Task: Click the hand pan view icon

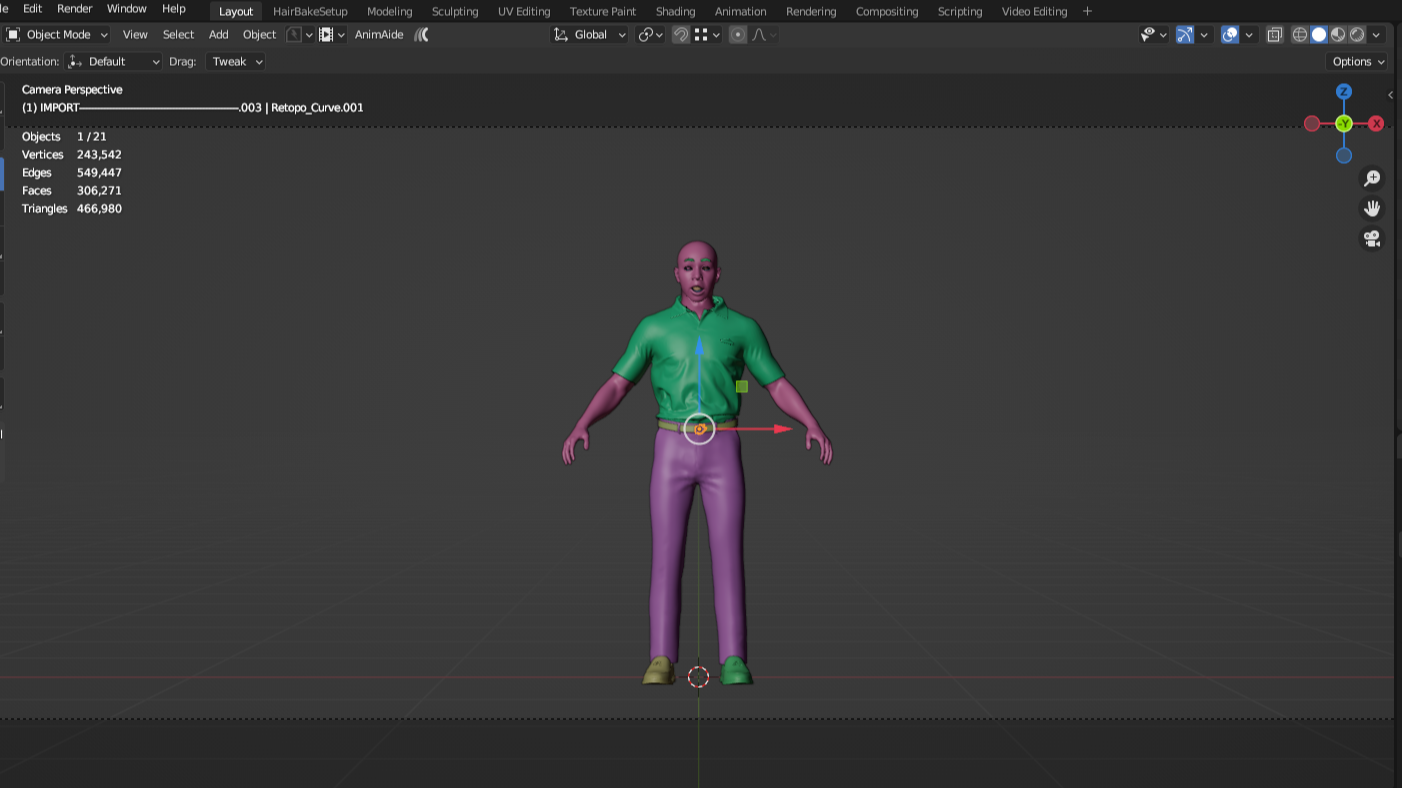Action: tap(1372, 208)
